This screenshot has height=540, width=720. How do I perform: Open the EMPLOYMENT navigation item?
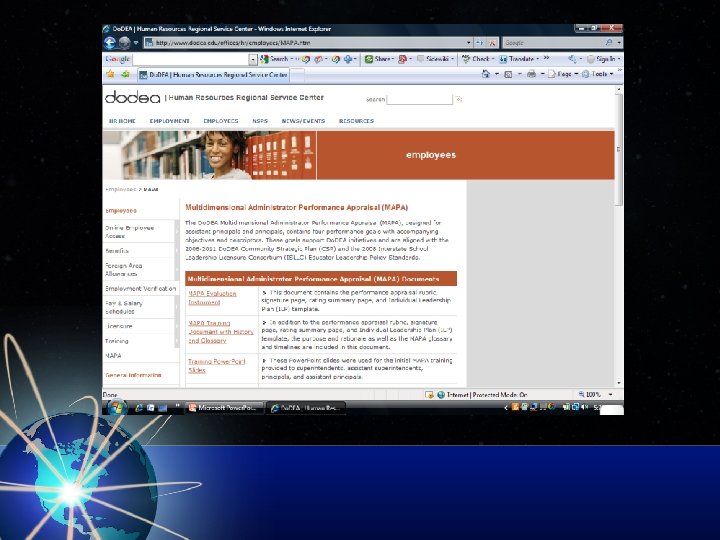169,121
